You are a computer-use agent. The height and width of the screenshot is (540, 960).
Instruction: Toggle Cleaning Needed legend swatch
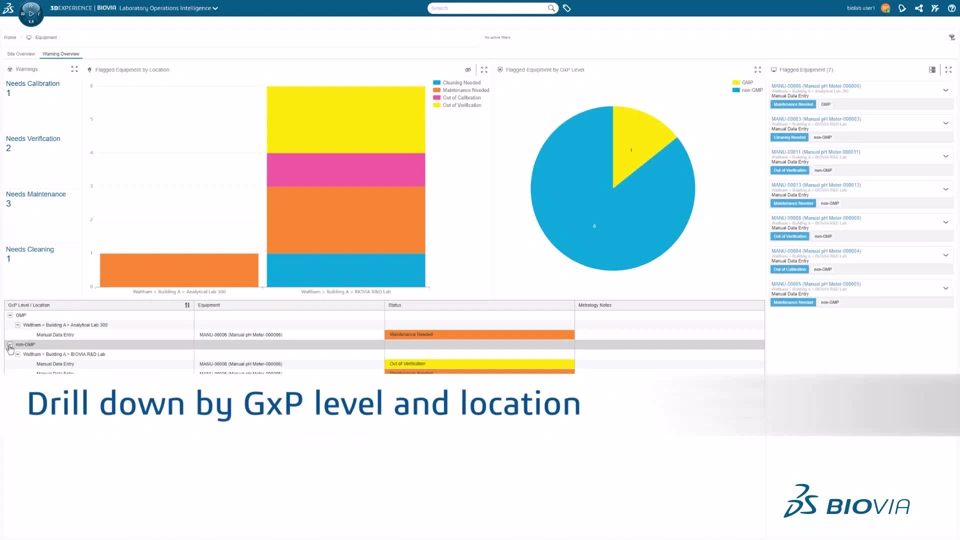[x=437, y=83]
